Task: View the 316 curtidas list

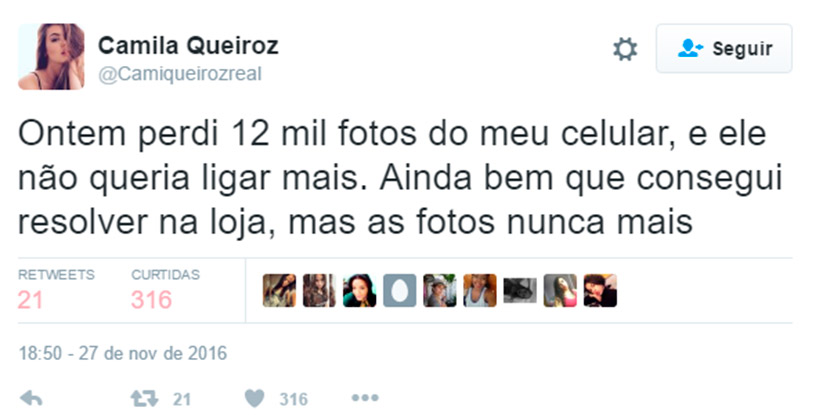Action: (165, 290)
